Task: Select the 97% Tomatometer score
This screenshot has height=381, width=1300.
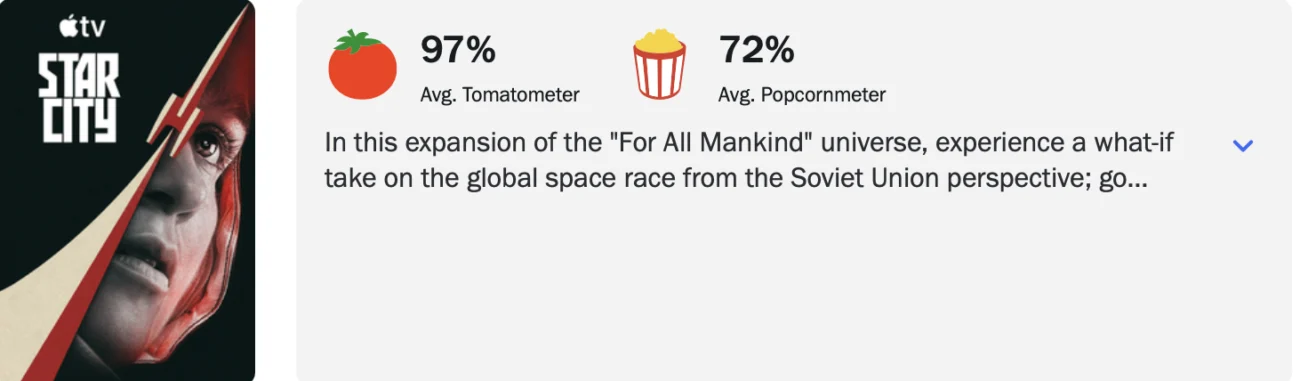Action: [458, 48]
